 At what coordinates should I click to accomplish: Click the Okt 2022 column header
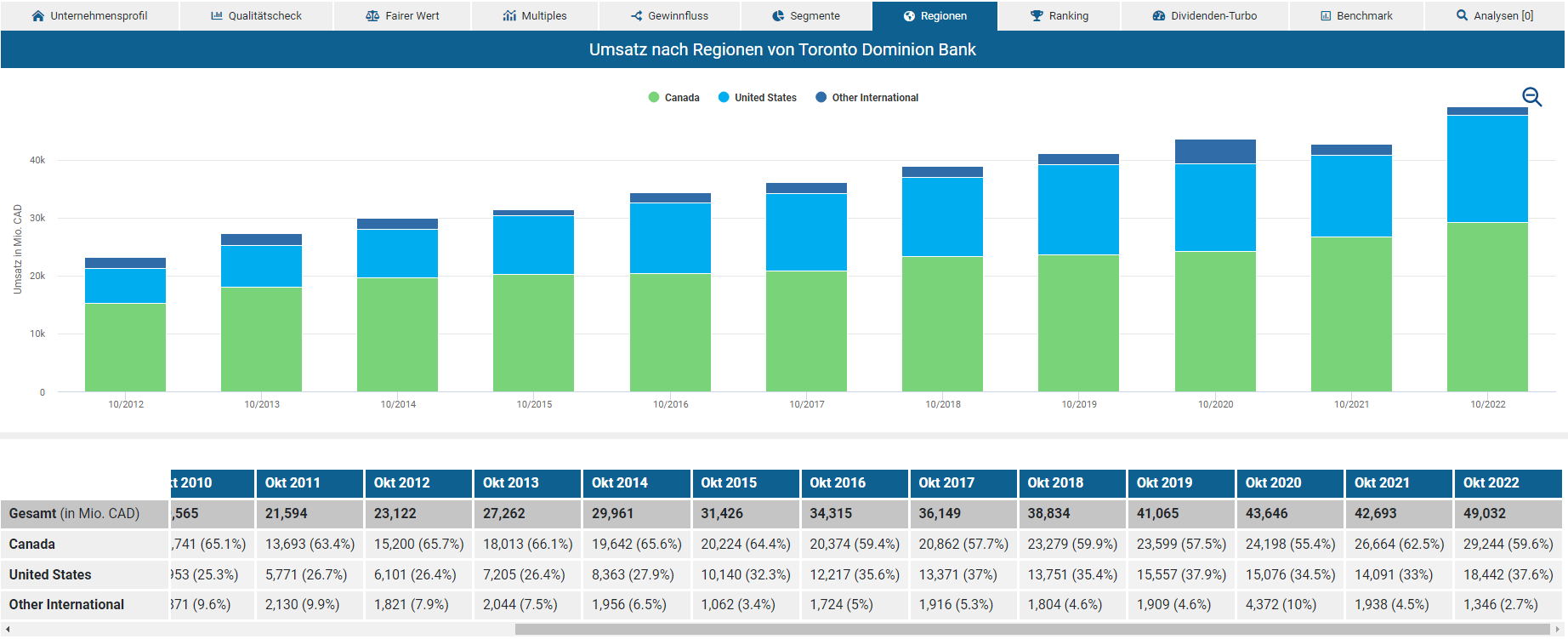pyautogui.click(x=1507, y=482)
